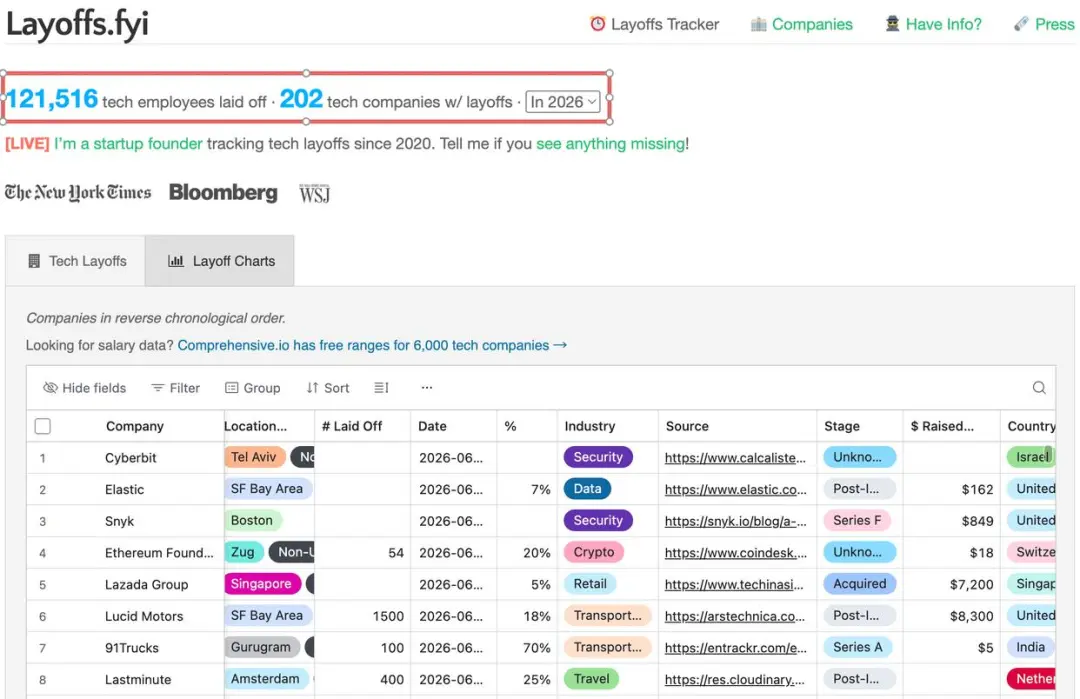The image size is (1080, 699).
Task: Click the buildings icon beside Companies
Action: click(x=758, y=24)
